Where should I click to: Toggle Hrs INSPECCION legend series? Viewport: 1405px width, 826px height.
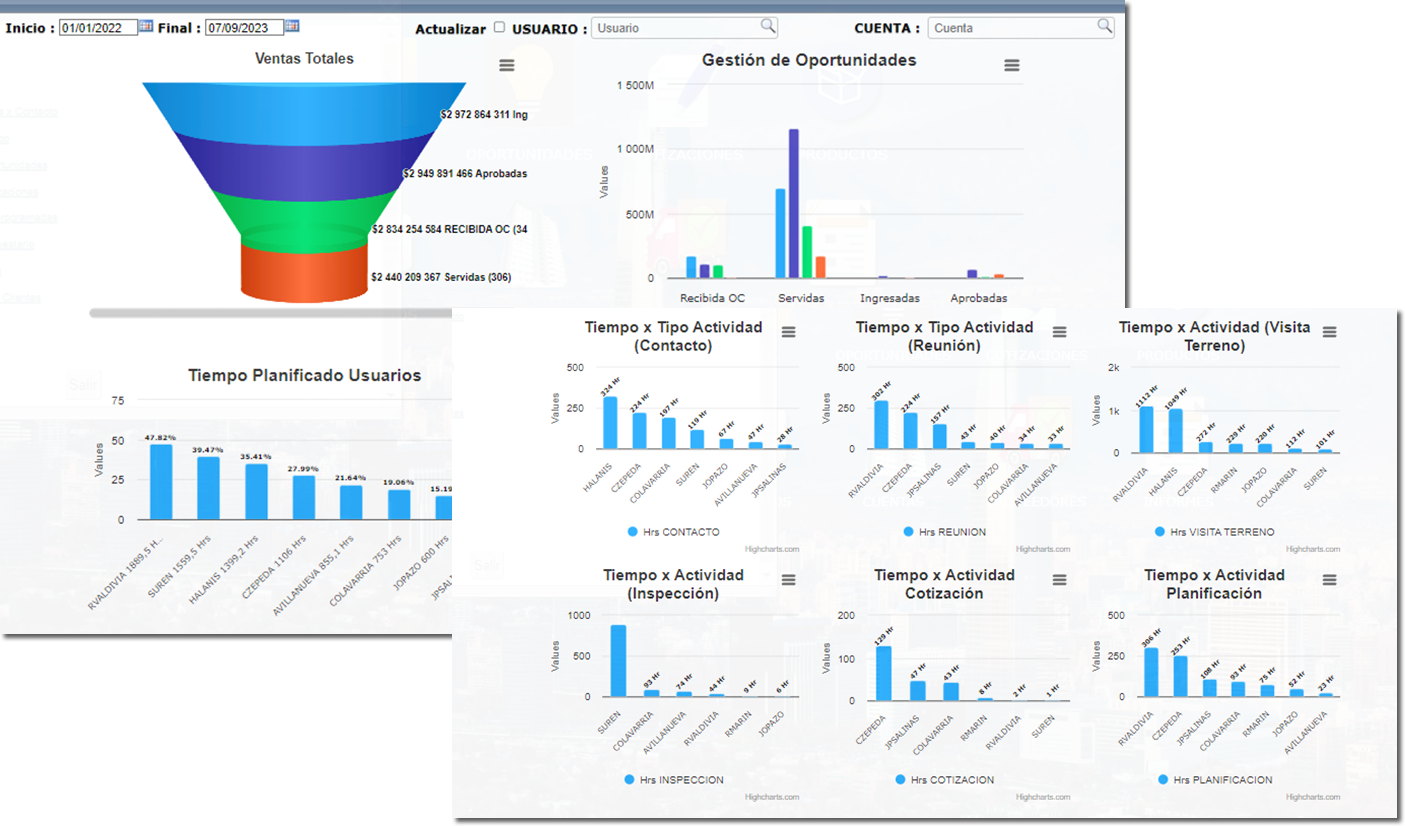pos(673,780)
